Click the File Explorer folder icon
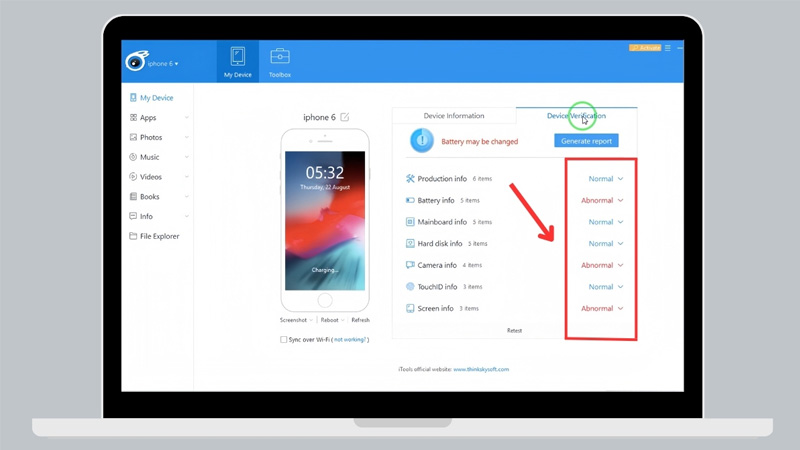Viewport: 800px width, 450px height. coord(133,236)
